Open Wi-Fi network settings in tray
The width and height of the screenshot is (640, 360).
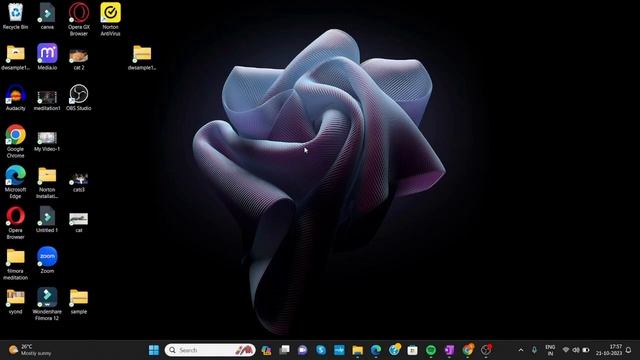[x=566, y=350]
